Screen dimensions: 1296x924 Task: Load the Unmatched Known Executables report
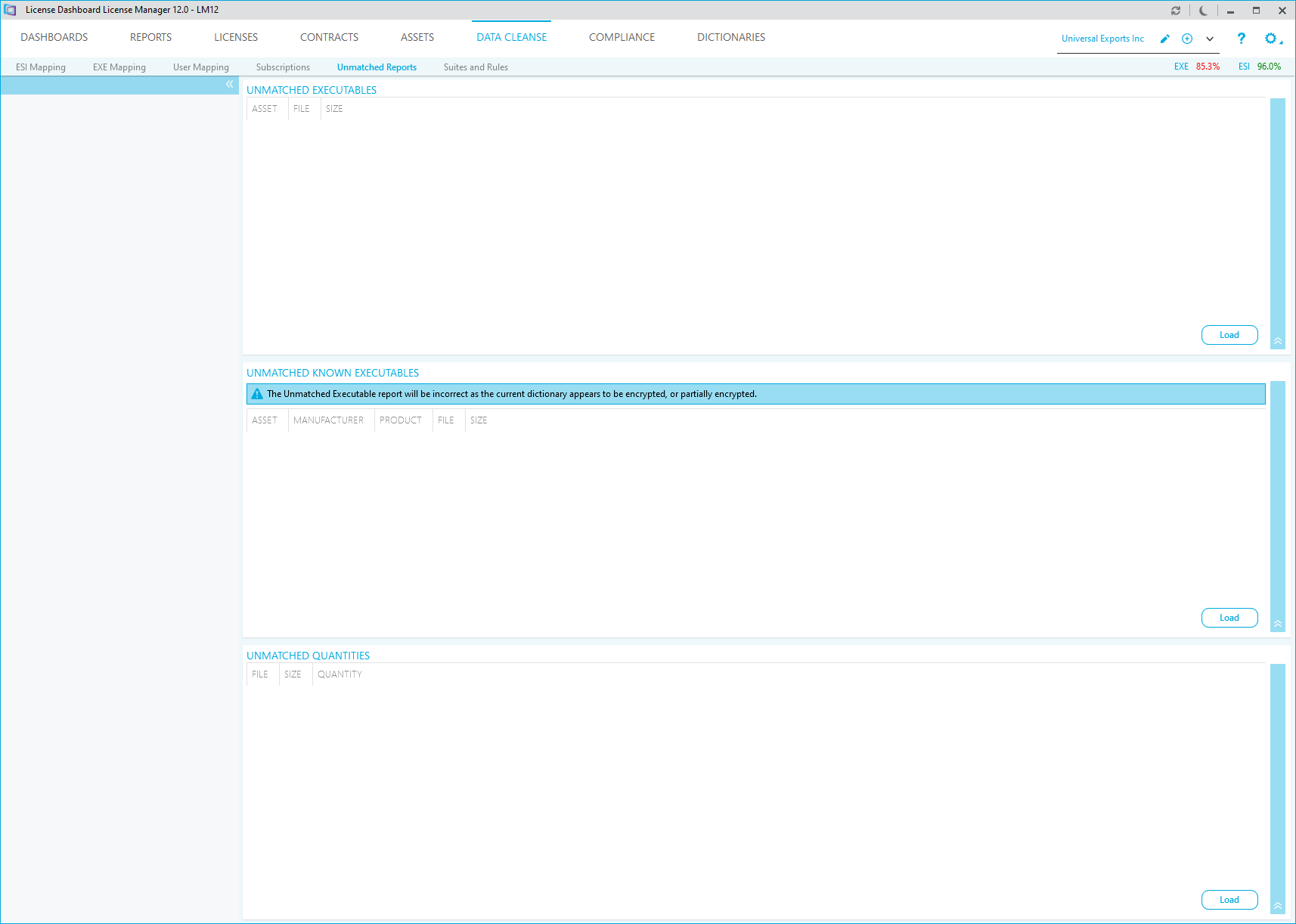pos(1229,618)
